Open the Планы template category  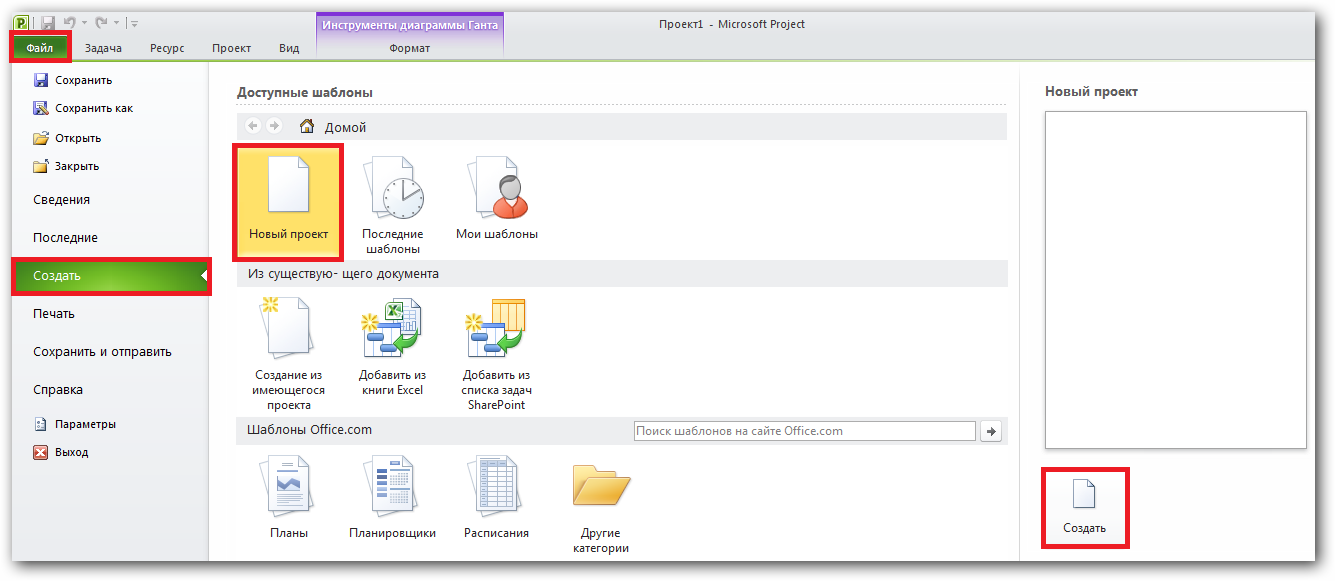[x=289, y=497]
